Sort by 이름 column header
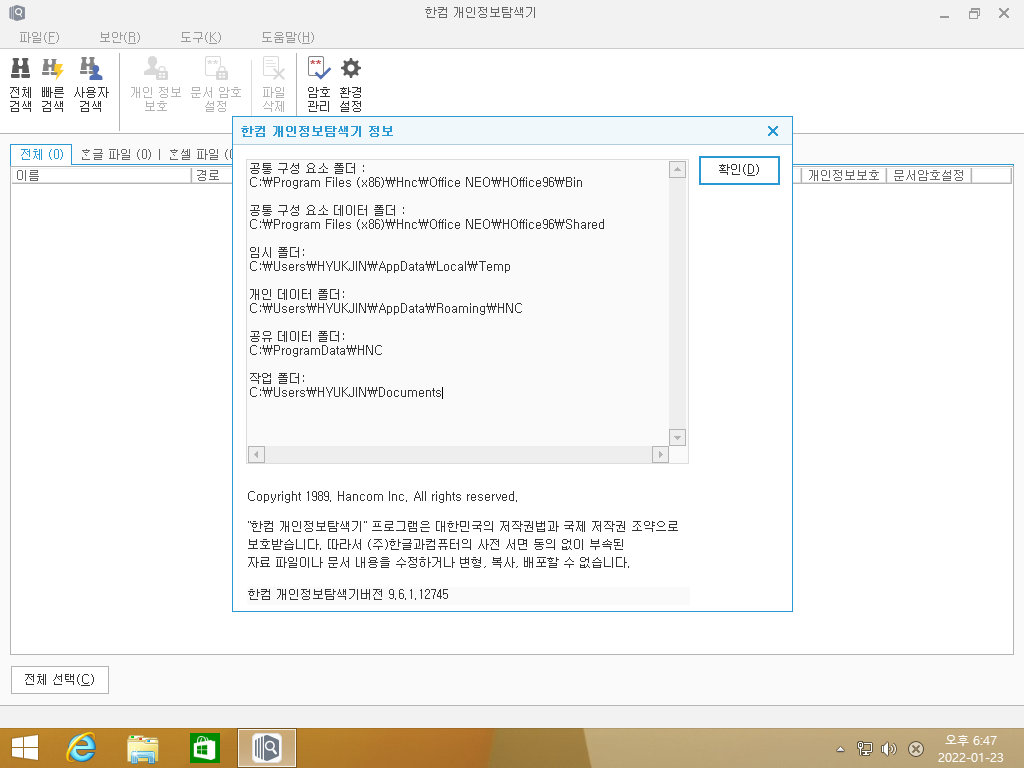The image size is (1024, 768). (101, 175)
